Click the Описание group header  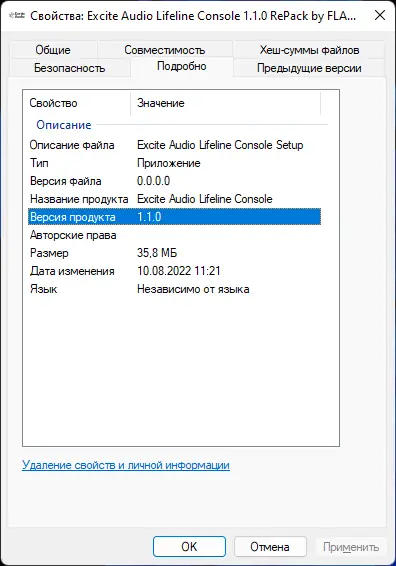click(x=64, y=125)
